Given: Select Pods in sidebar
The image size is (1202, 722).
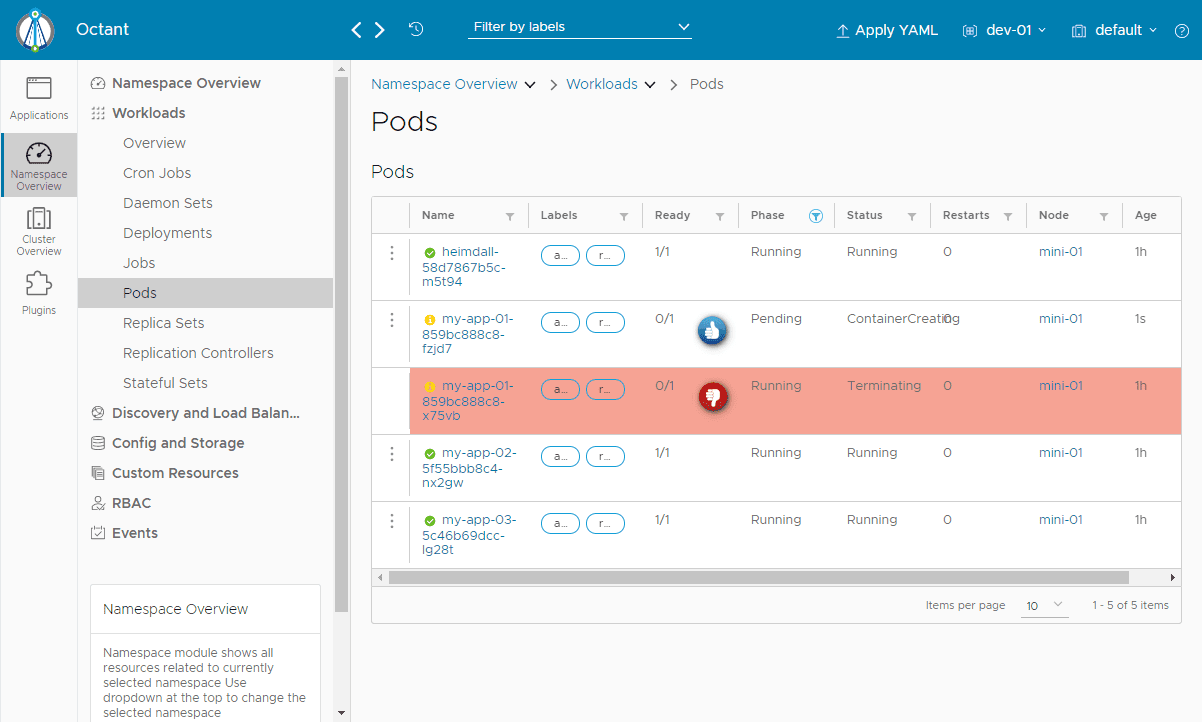Looking at the screenshot, I should [x=205, y=293].
